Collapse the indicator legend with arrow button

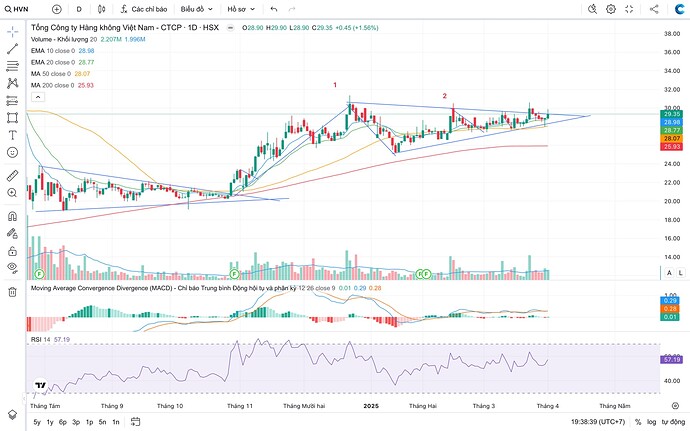[x=38, y=97]
